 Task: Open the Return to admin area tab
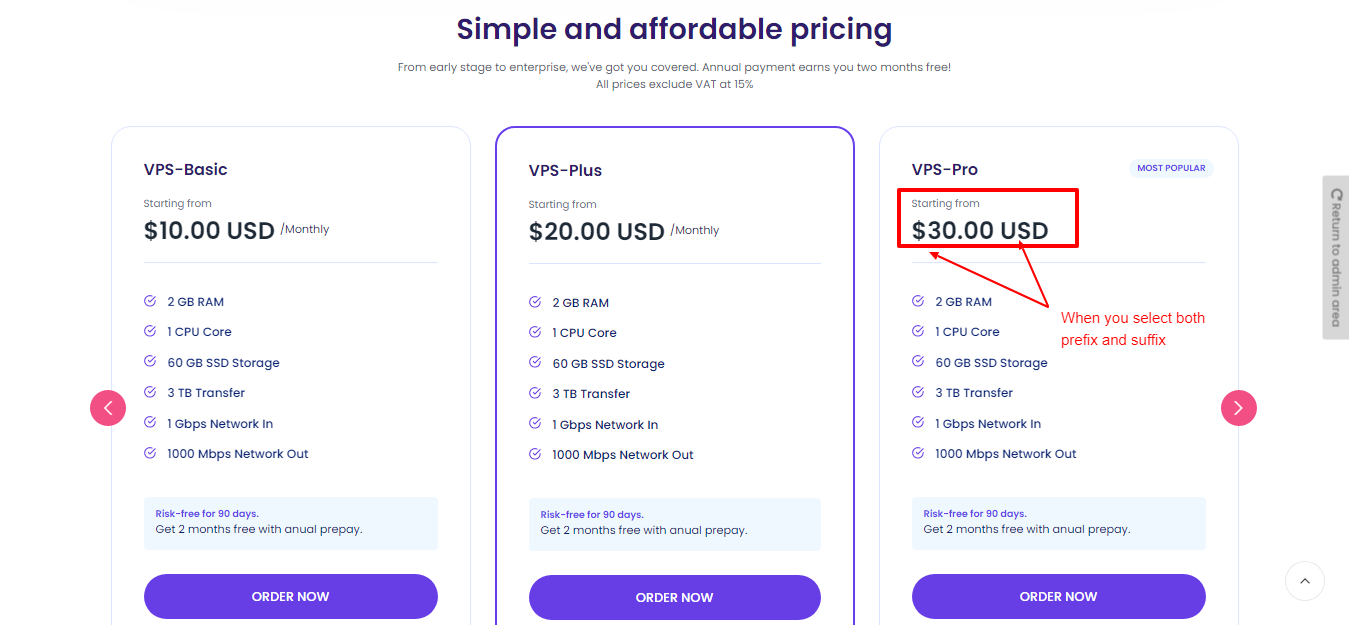tap(1335, 257)
